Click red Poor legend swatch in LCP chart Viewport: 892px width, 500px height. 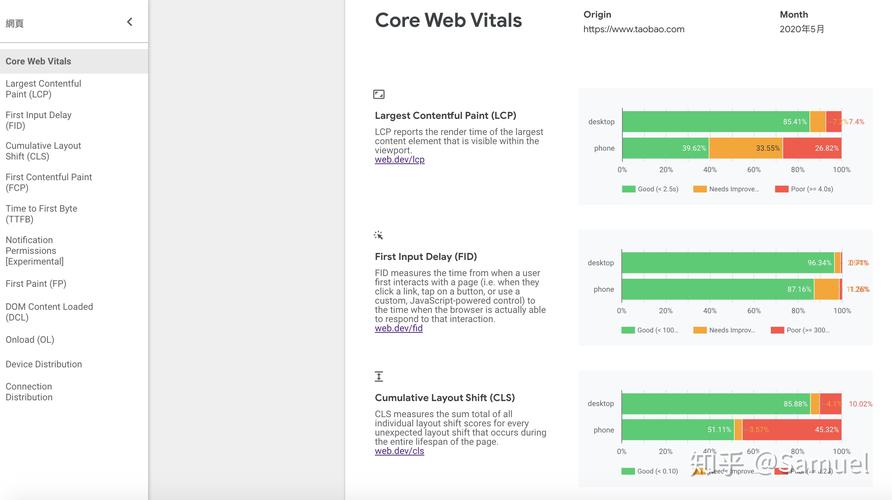click(781, 189)
